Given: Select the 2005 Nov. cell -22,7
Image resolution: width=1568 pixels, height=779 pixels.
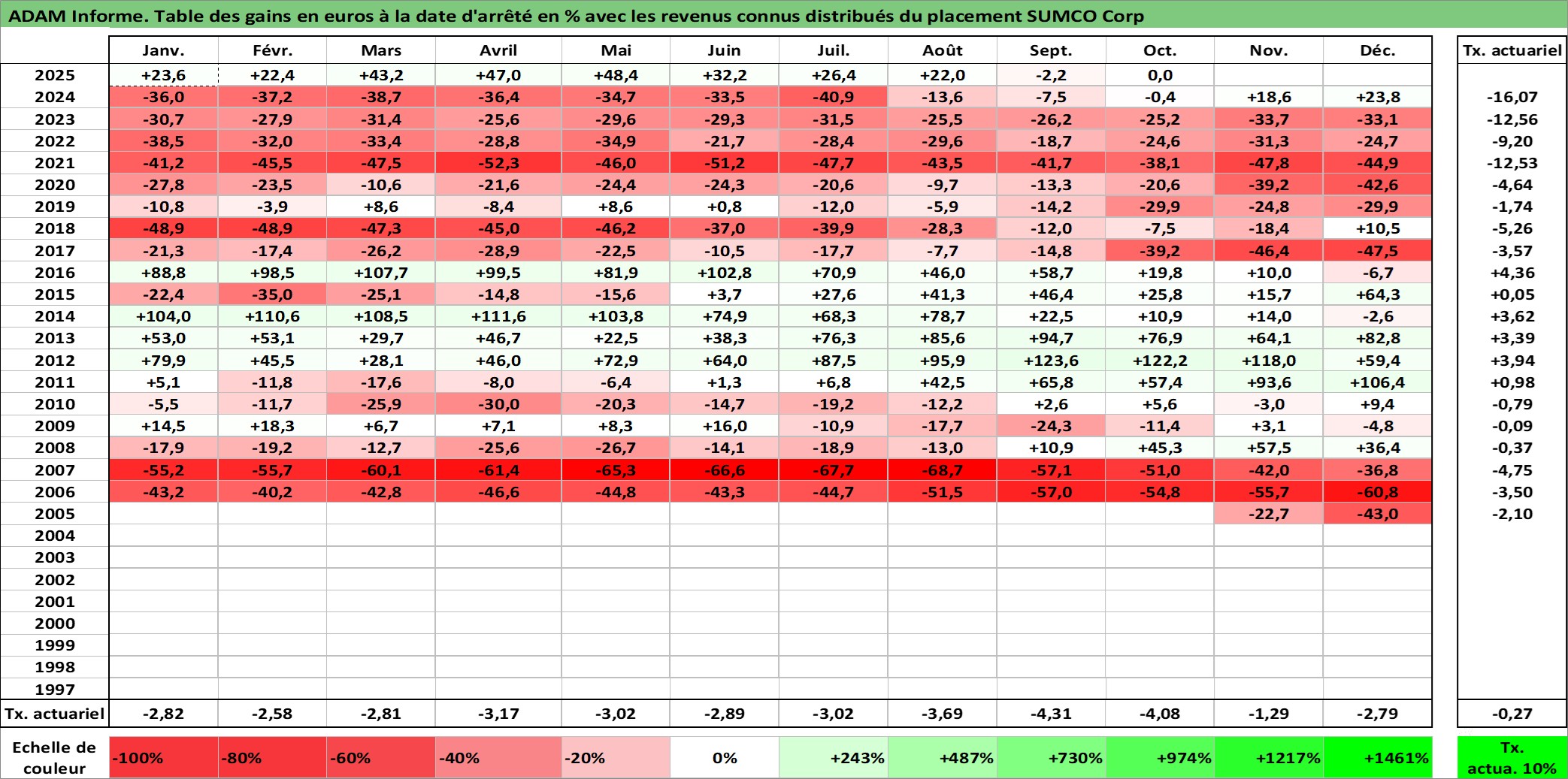Looking at the screenshot, I should (1269, 514).
